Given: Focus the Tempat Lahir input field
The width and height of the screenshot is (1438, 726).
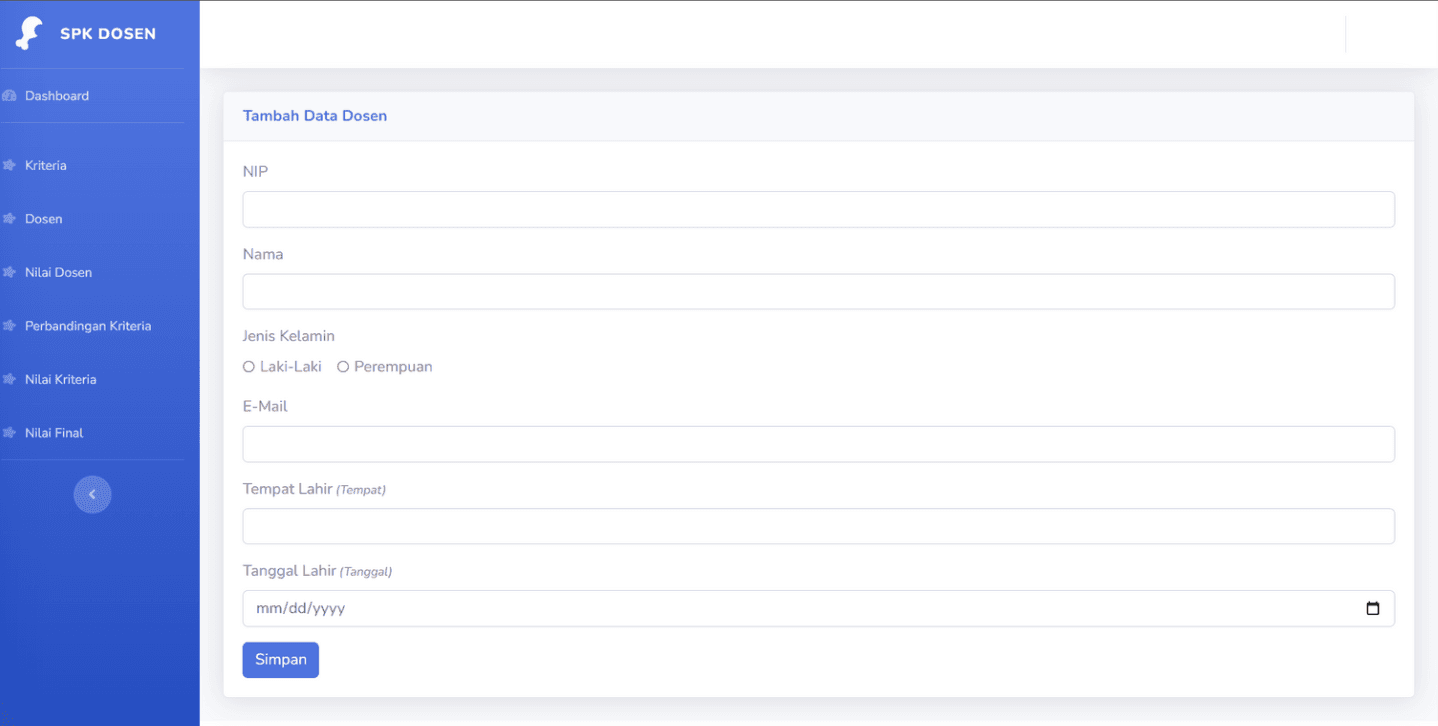Looking at the screenshot, I should pos(818,526).
